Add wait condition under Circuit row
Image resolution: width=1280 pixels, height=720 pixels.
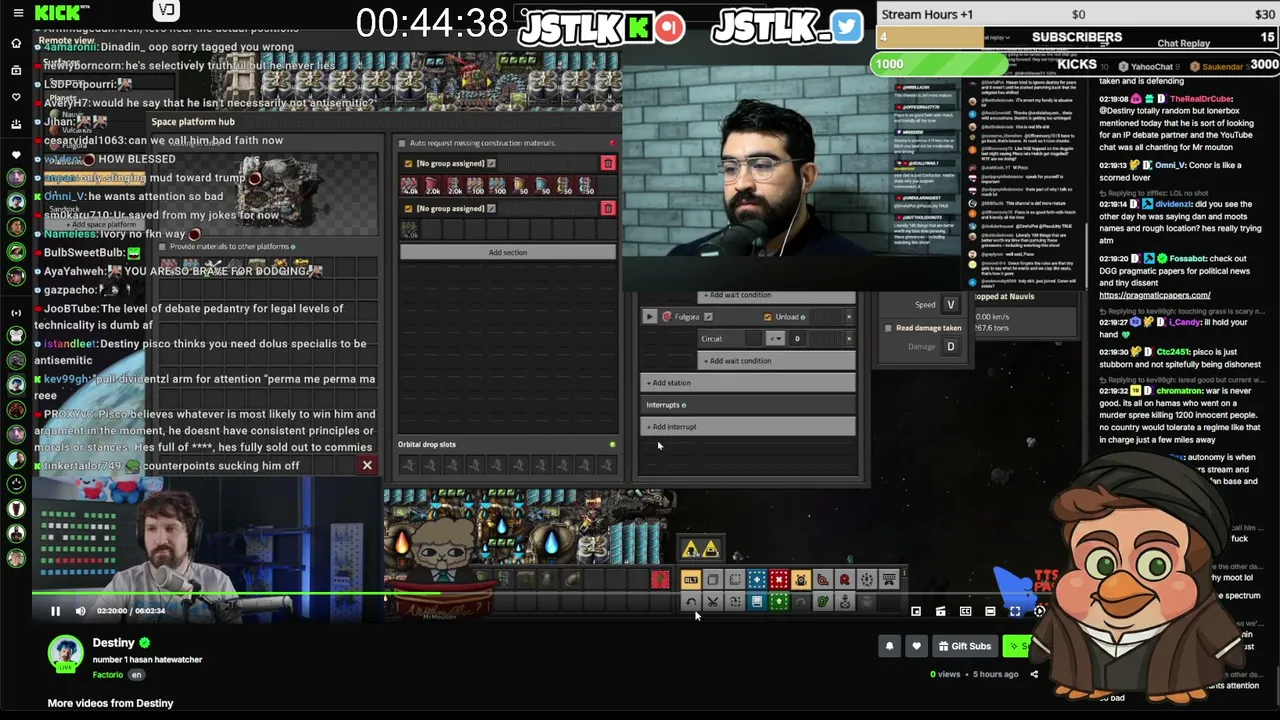click(x=776, y=361)
